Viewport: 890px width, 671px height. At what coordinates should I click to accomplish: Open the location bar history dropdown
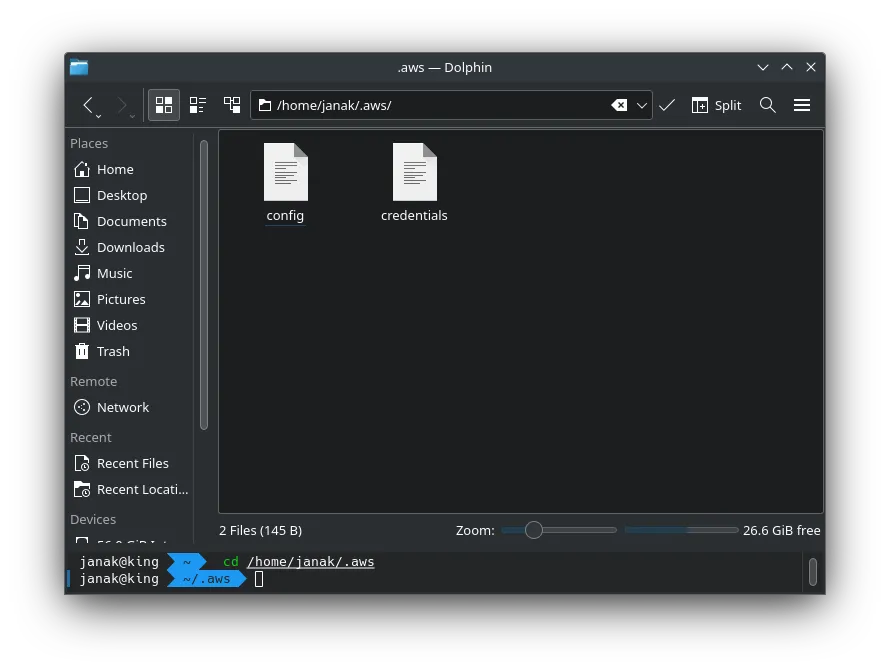point(641,105)
